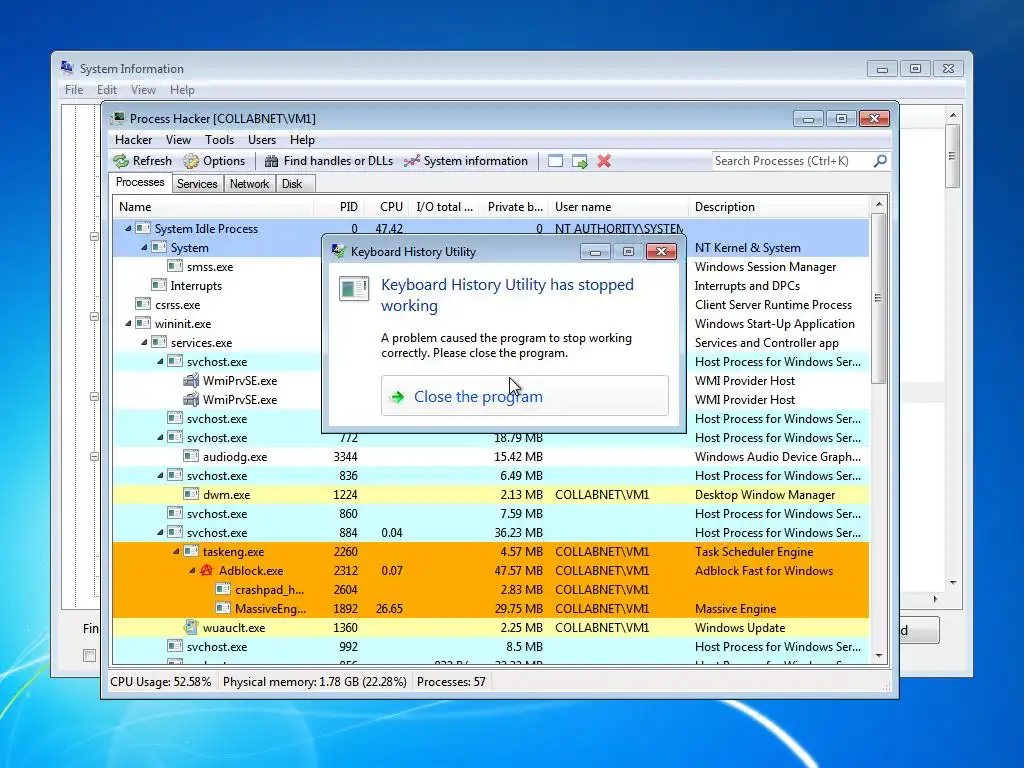Sort by Description column header
1024x768 pixels.
click(779, 206)
